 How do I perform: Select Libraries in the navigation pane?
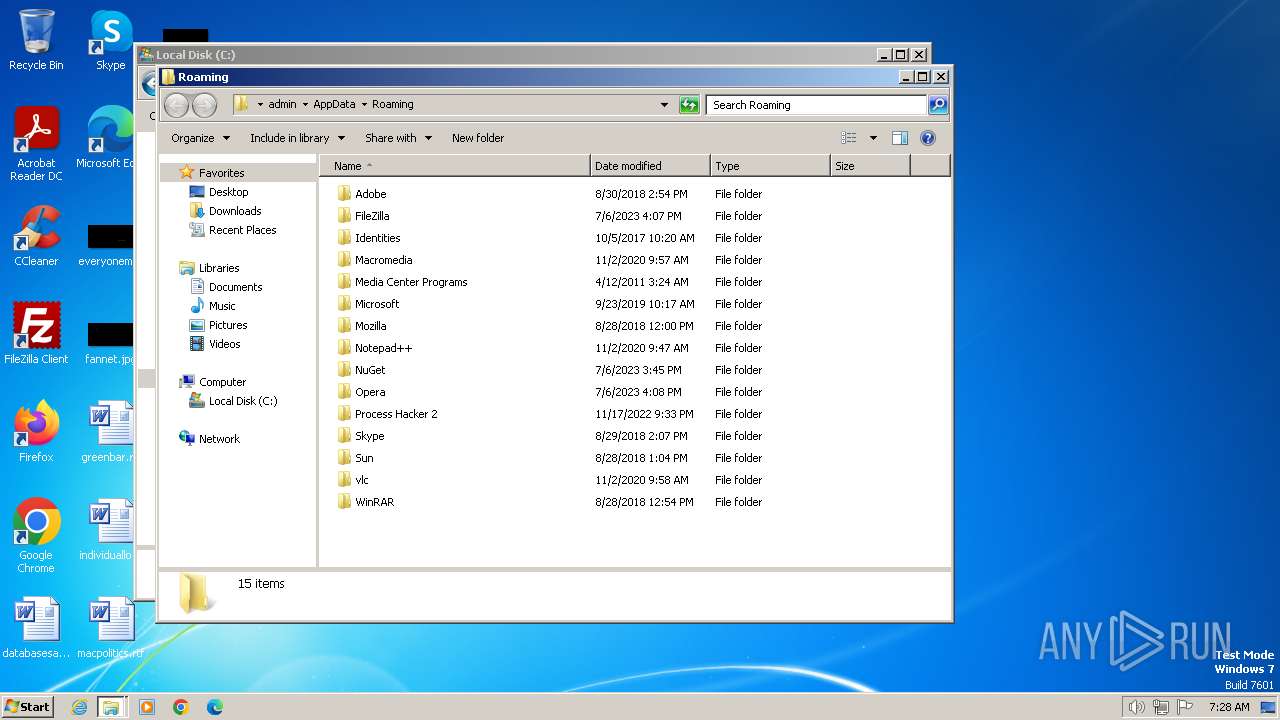pyautogui.click(x=219, y=268)
